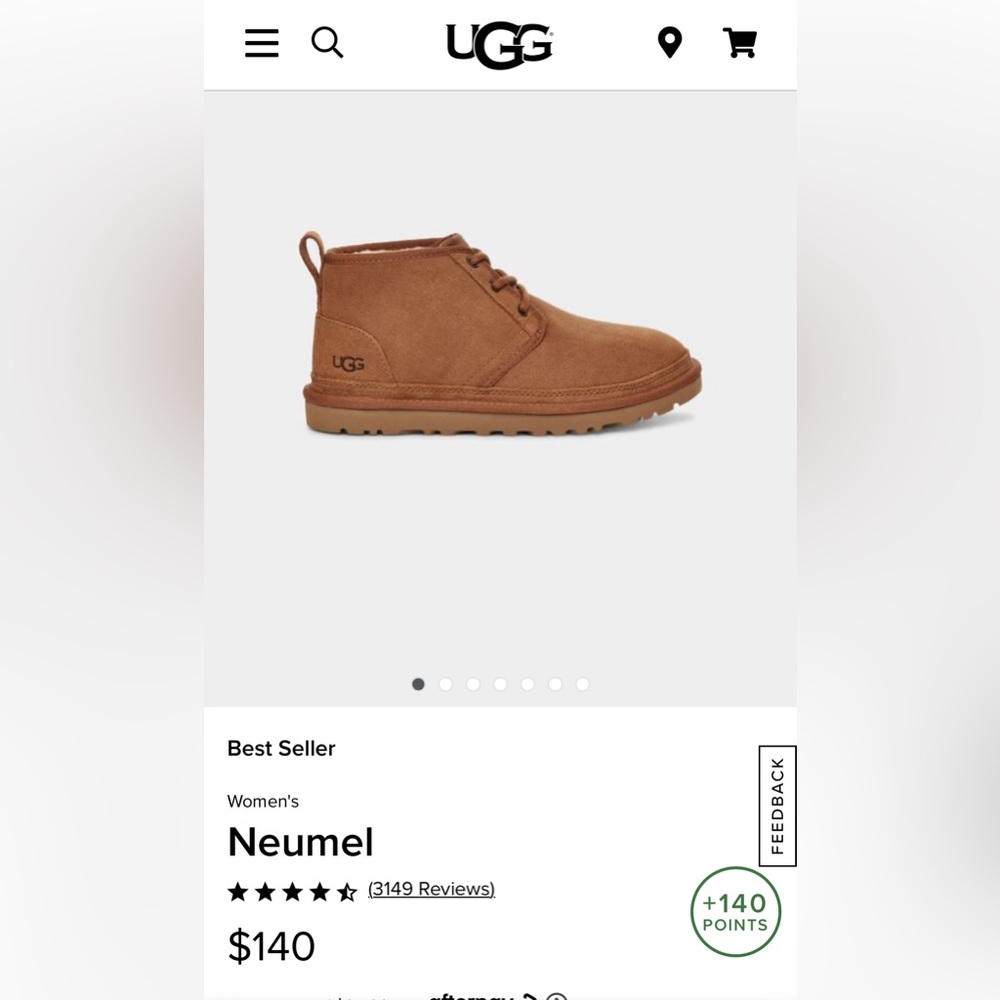Screen dimensions: 1000x1000
Task: Click the Neumel product title
Action: point(300,843)
